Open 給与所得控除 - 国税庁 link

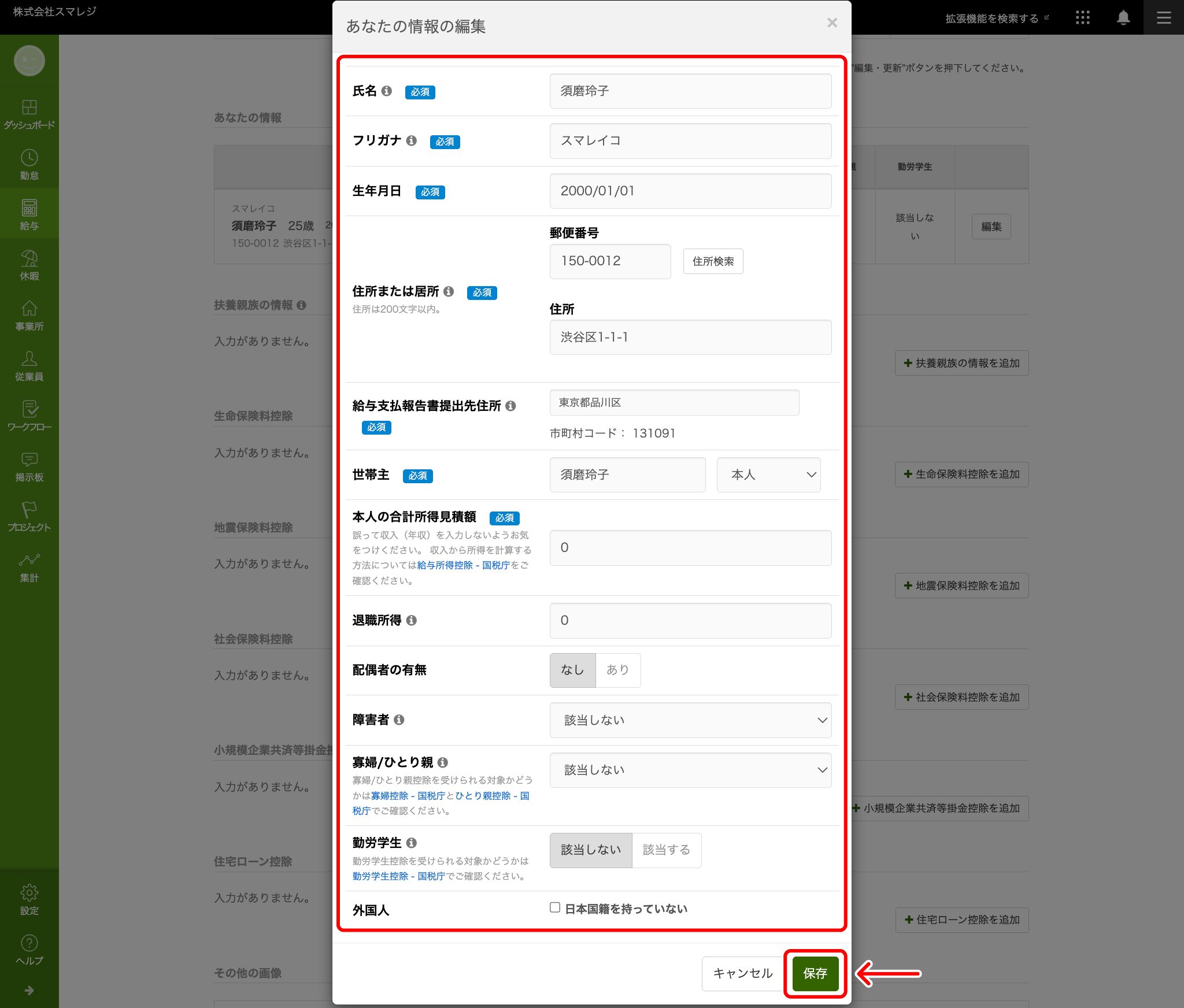click(x=463, y=565)
